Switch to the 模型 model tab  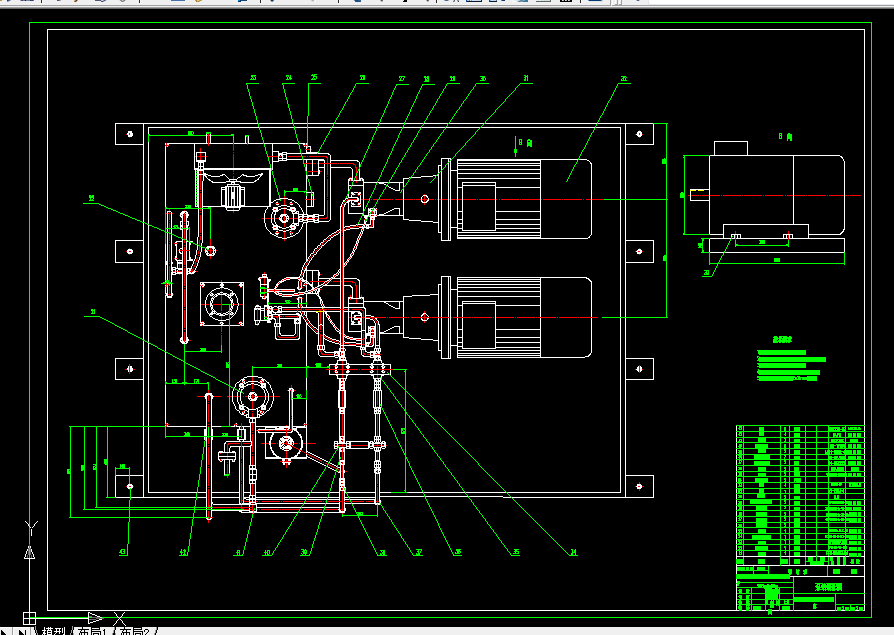[x=54, y=631]
